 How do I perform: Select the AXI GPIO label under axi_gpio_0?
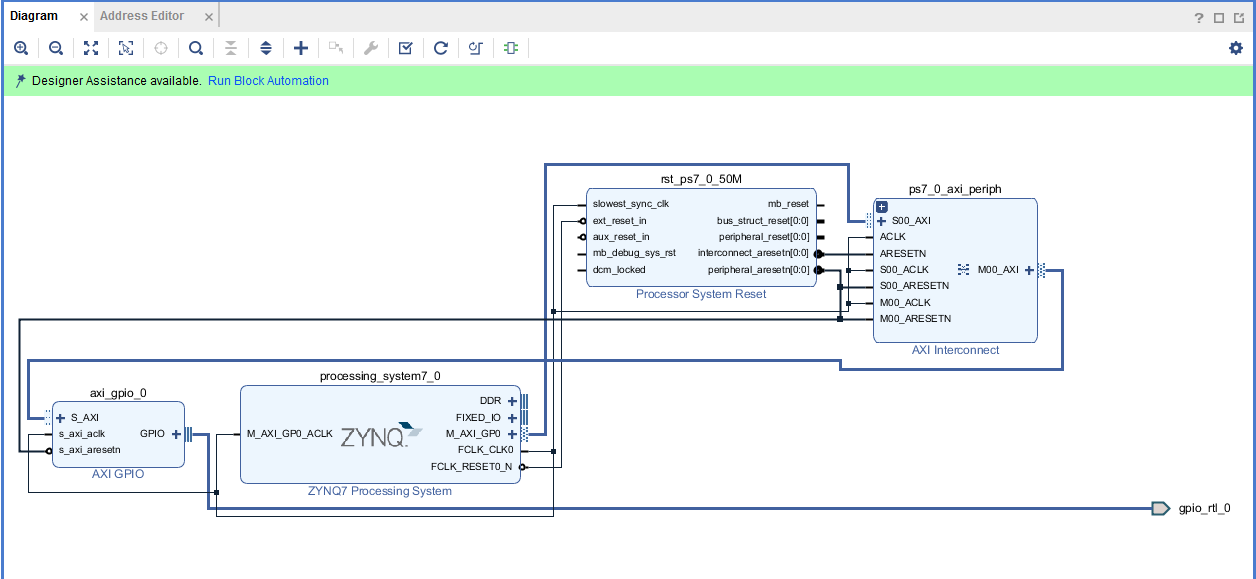[118, 474]
